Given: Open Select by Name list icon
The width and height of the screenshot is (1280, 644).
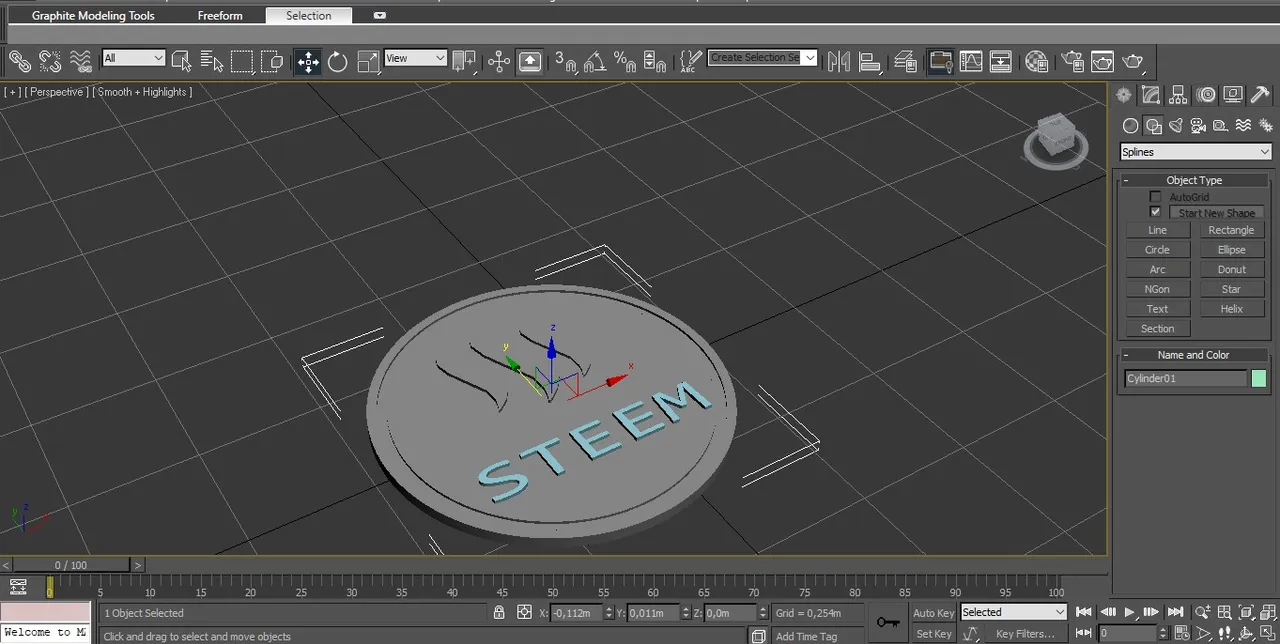Looking at the screenshot, I should coord(211,61).
